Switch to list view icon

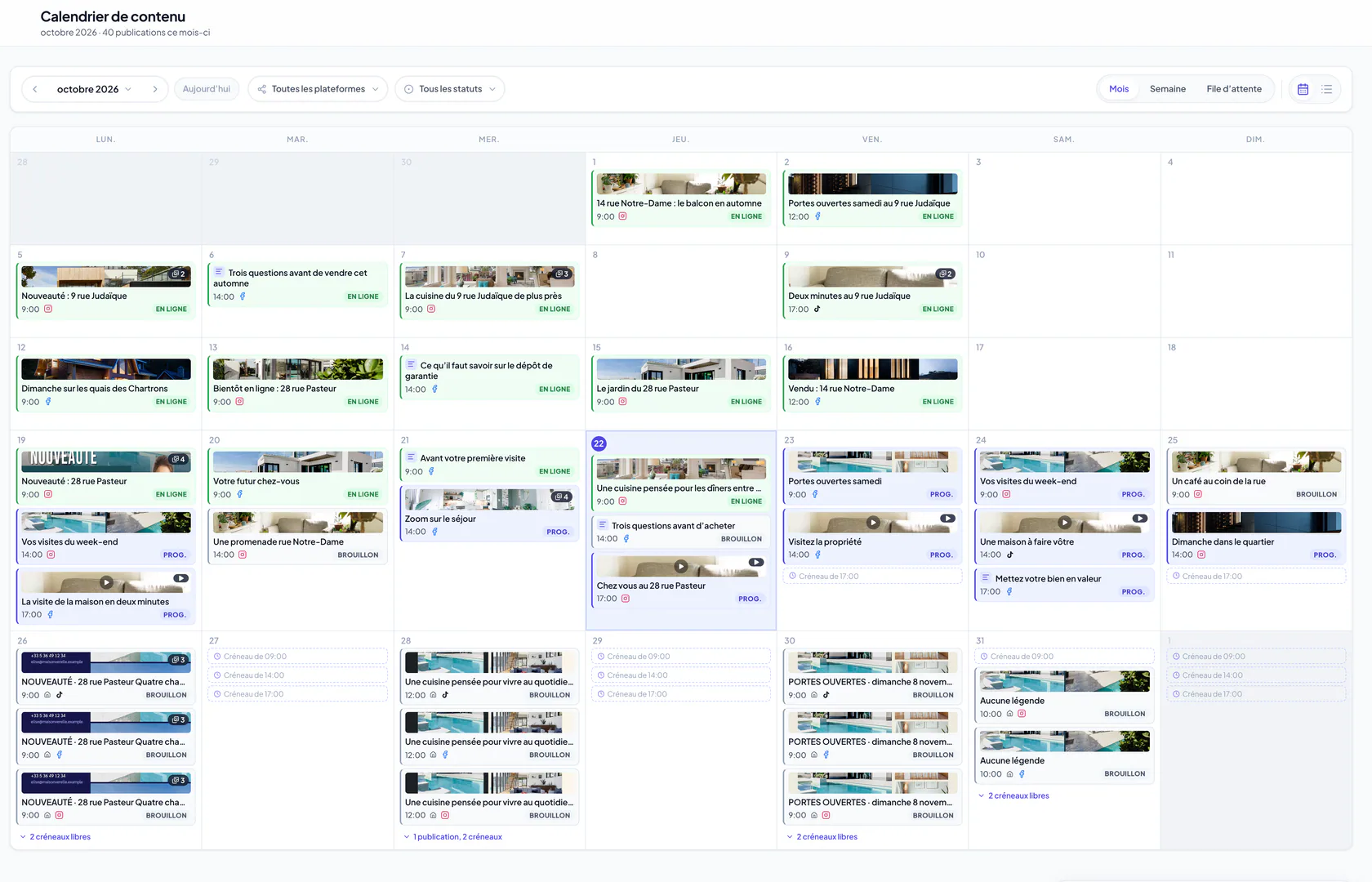click(1327, 89)
